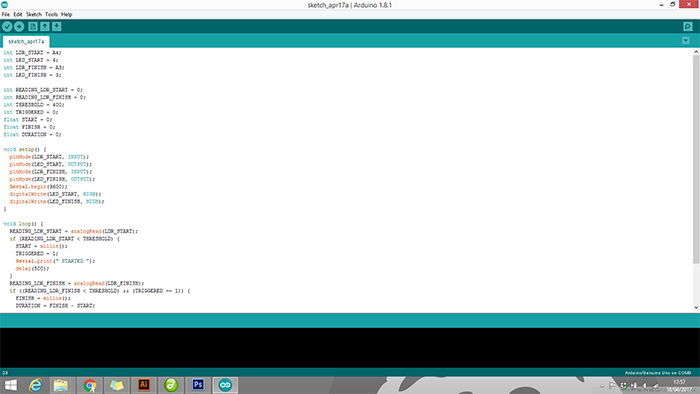Click in the black console output area

pyautogui.click(x=350, y=348)
